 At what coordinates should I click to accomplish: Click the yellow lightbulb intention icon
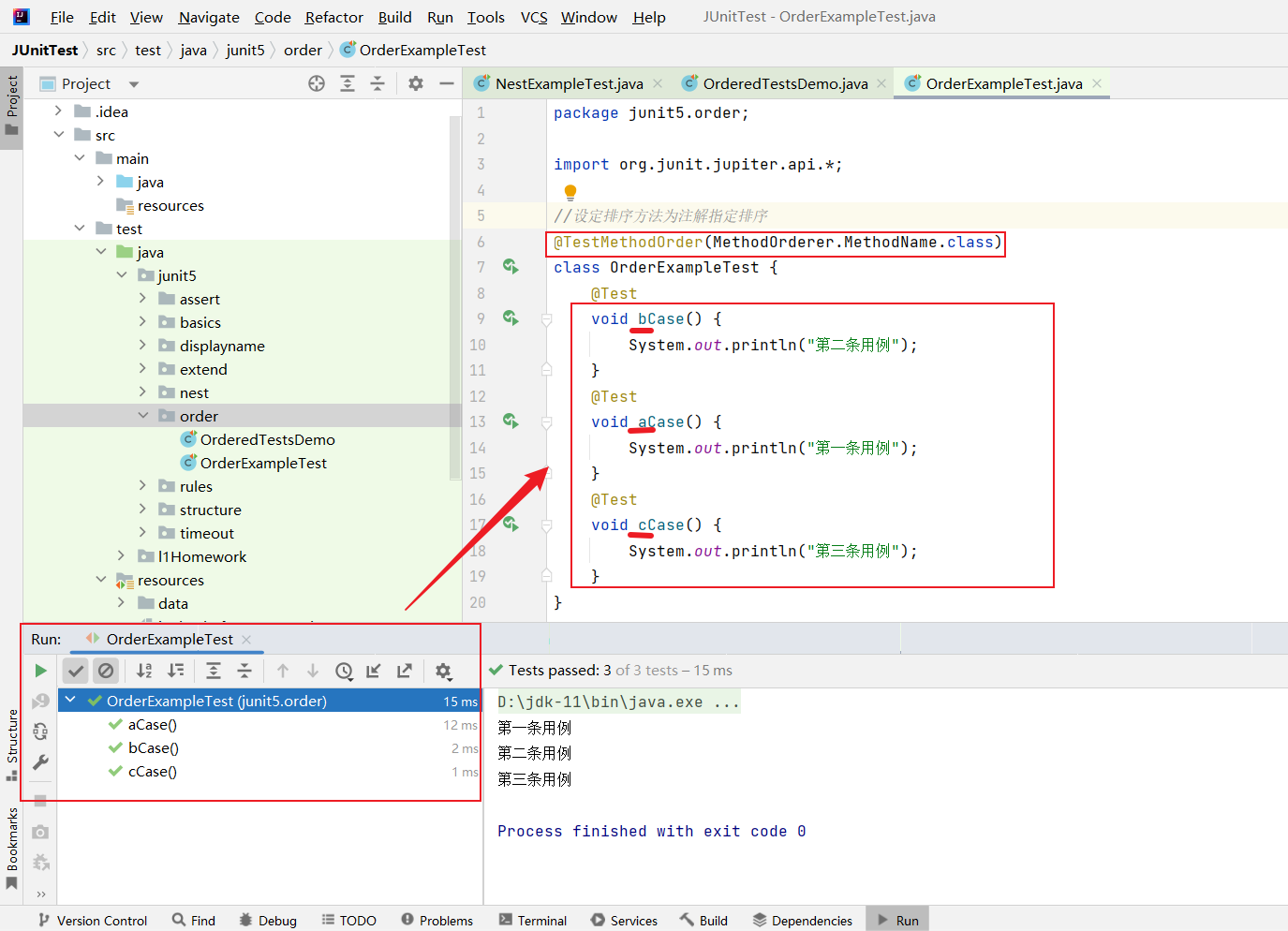pos(570,192)
